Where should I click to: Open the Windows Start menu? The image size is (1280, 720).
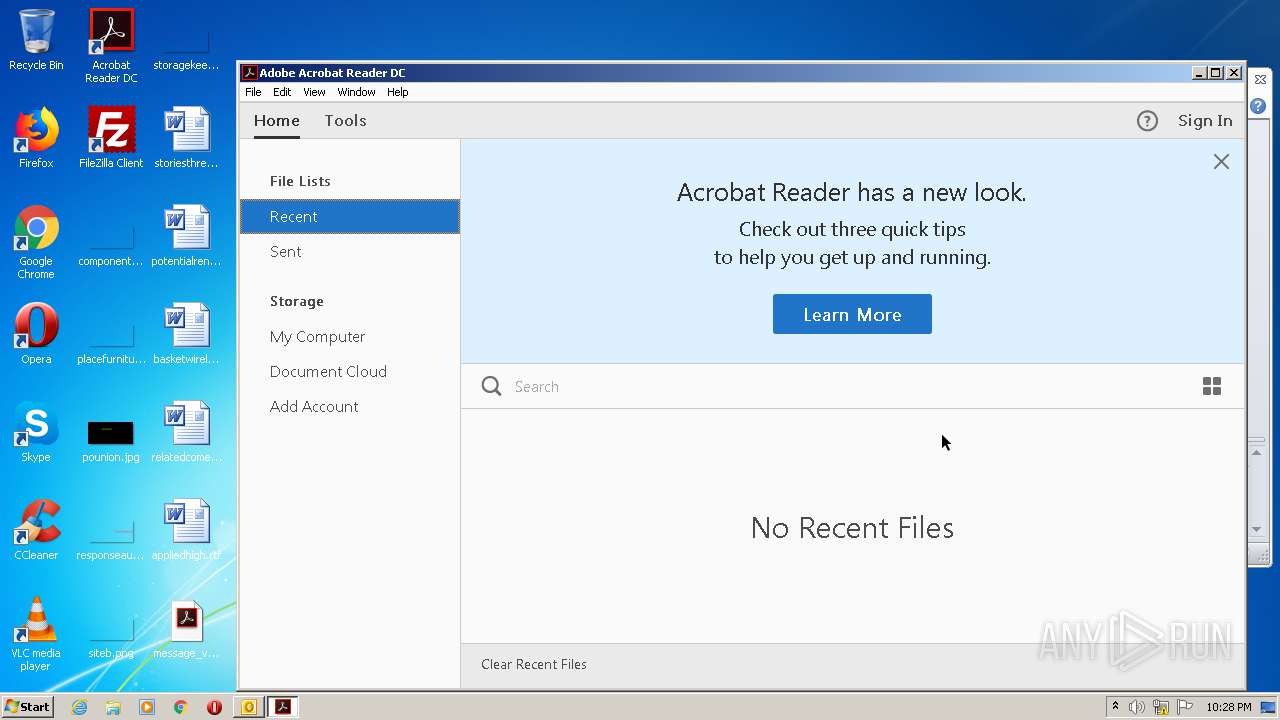coord(28,707)
